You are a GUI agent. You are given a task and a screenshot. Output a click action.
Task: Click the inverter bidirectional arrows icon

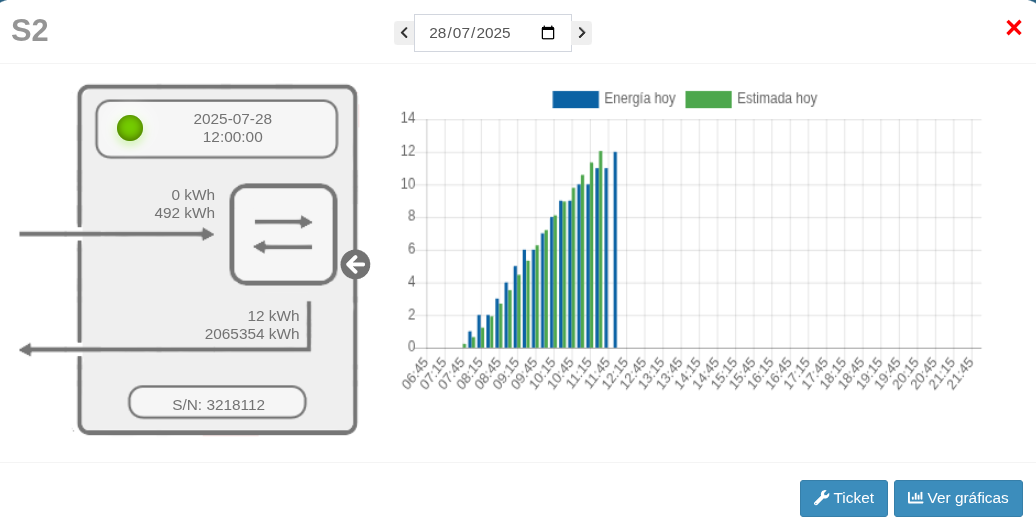pos(283,234)
